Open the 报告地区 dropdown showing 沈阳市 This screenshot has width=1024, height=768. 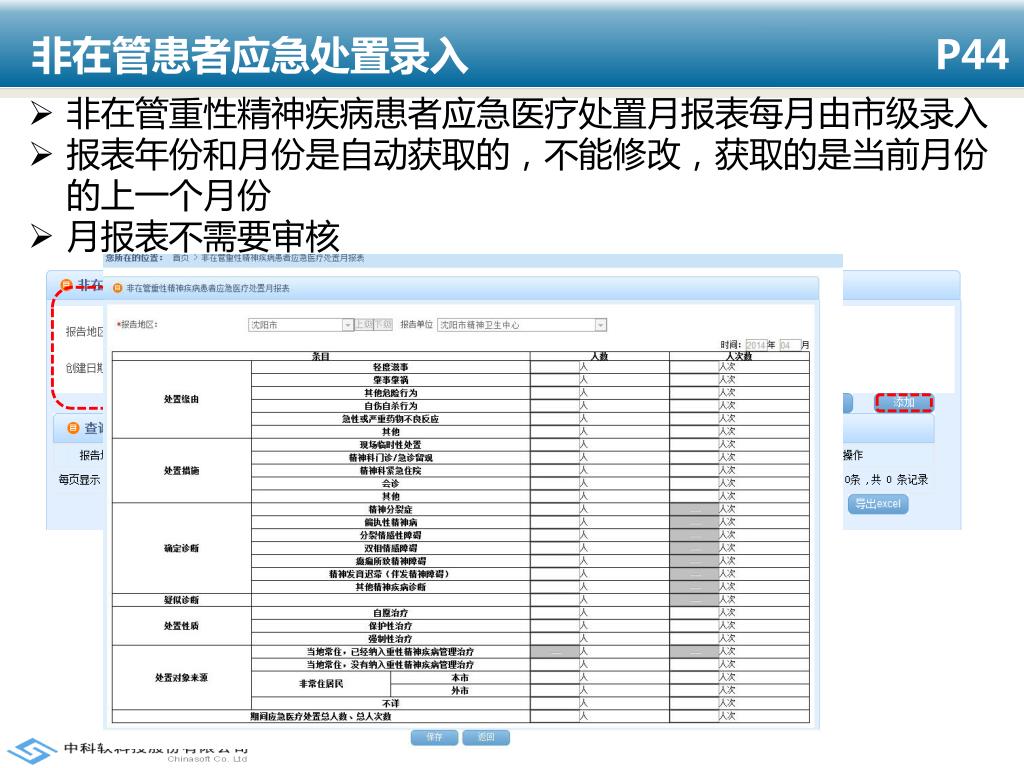(301, 325)
